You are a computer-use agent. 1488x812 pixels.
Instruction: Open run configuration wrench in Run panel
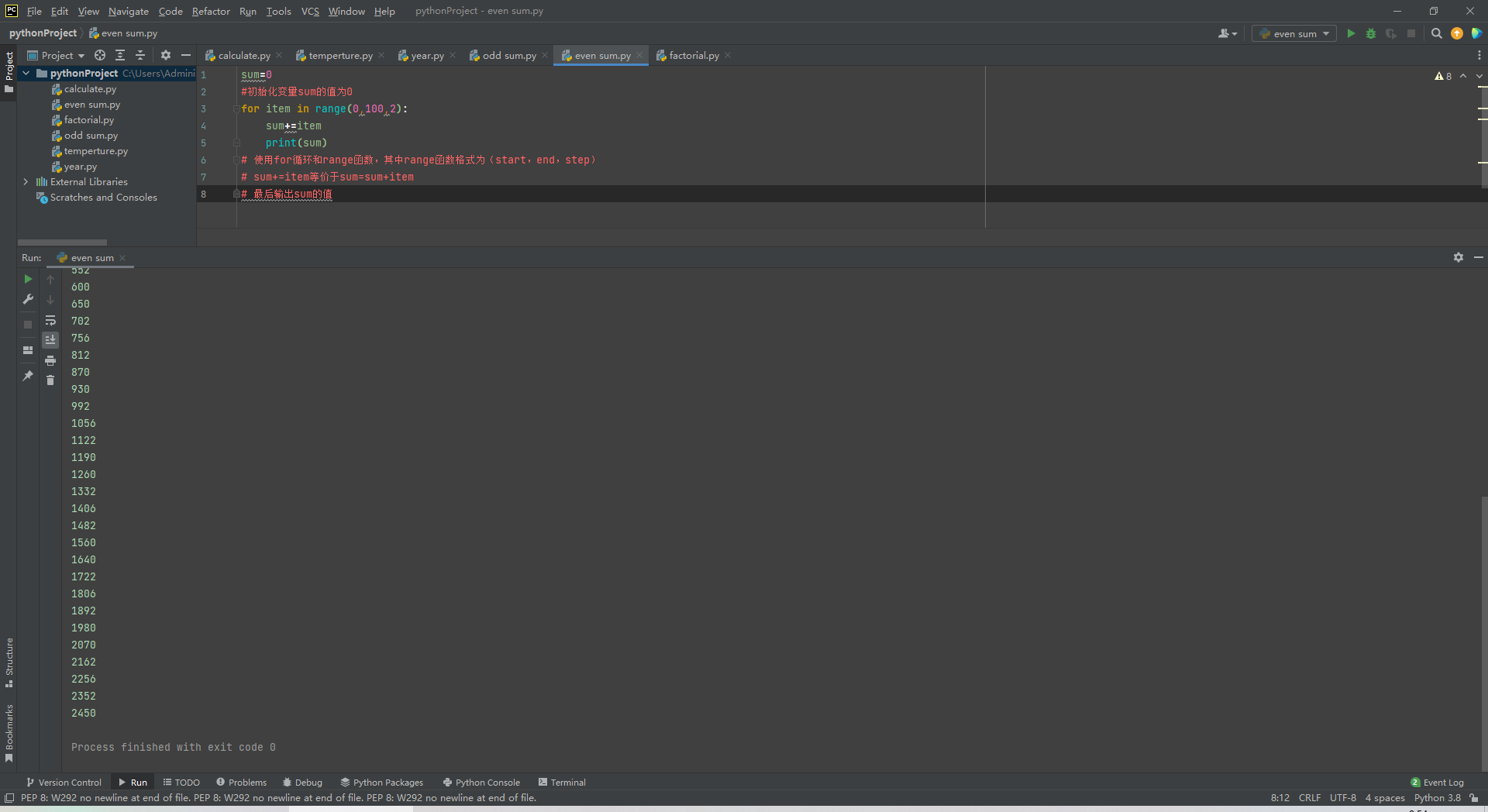(x=28, y=299)
